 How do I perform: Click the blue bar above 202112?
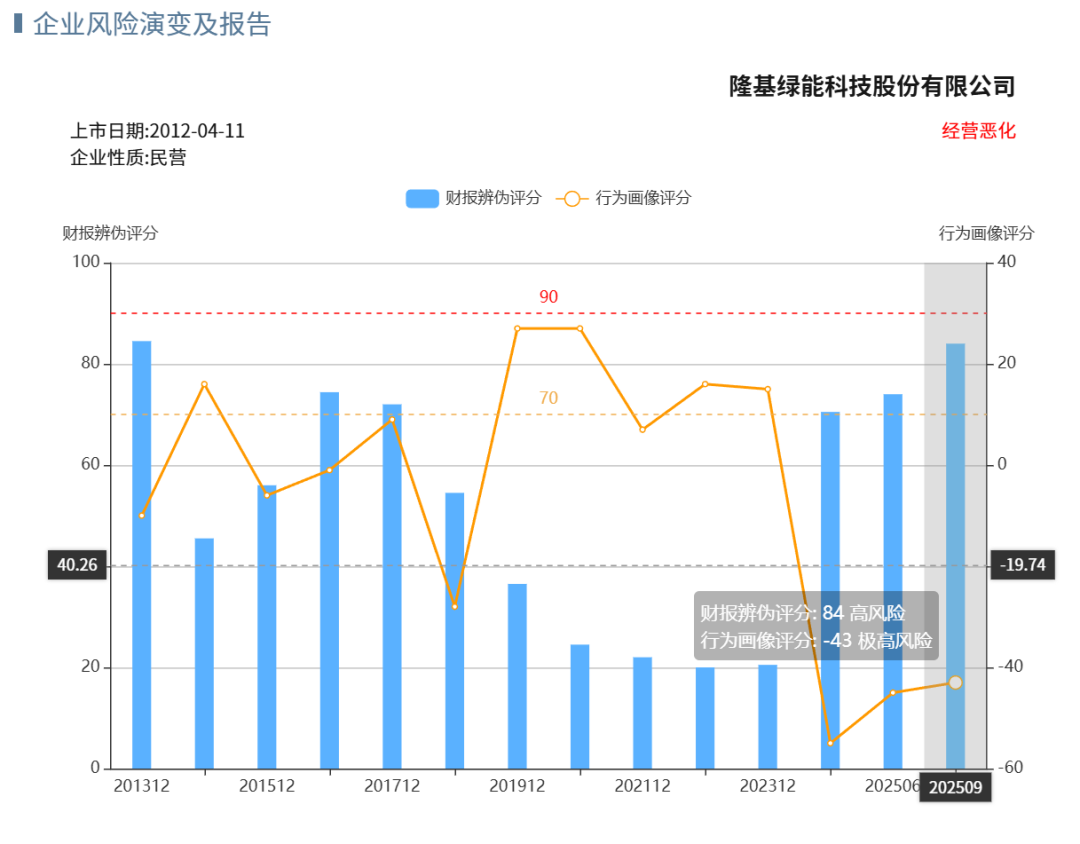(x=643, y=713)
